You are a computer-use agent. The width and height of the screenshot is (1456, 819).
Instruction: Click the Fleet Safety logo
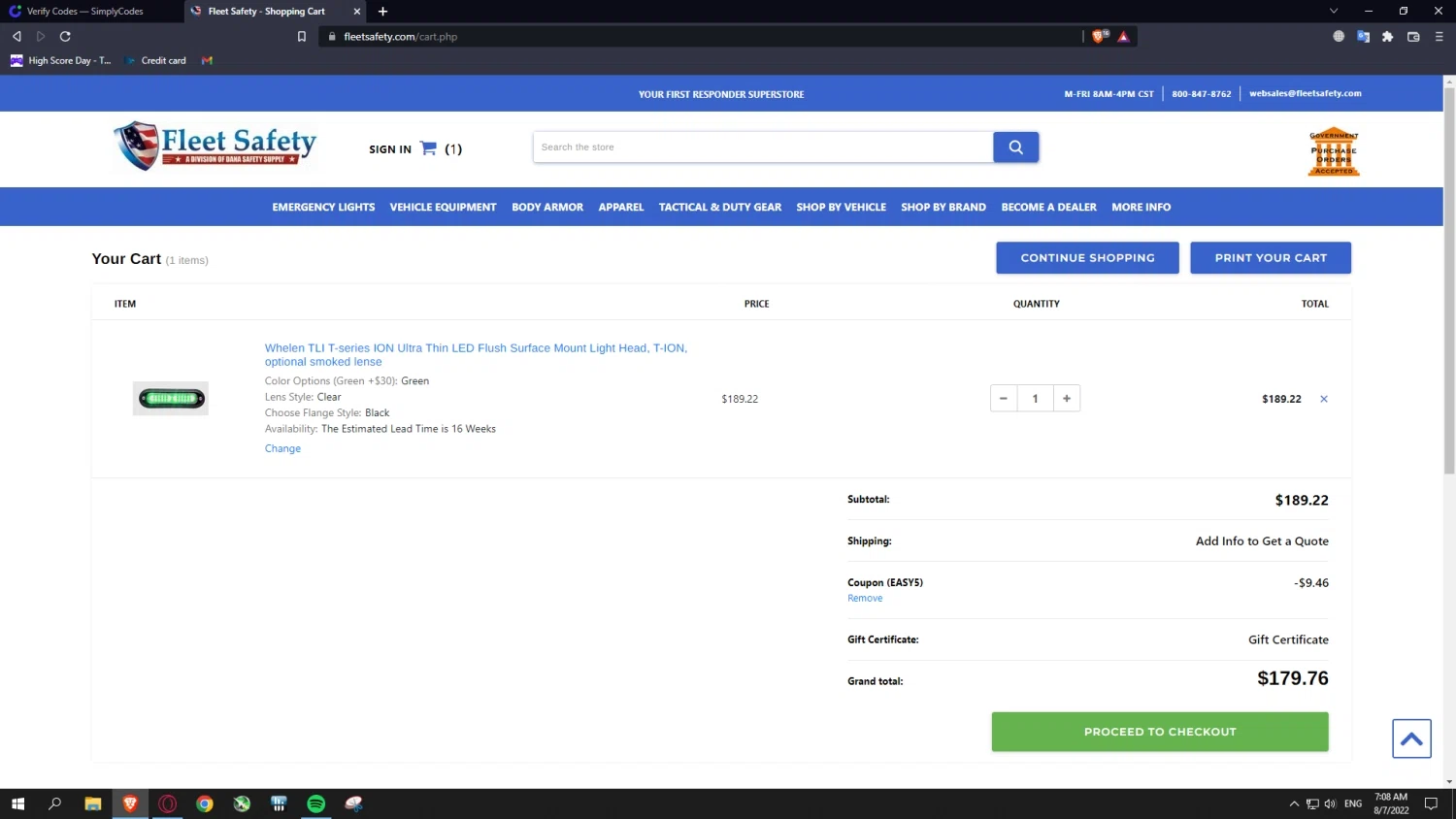tap(215, 147)
